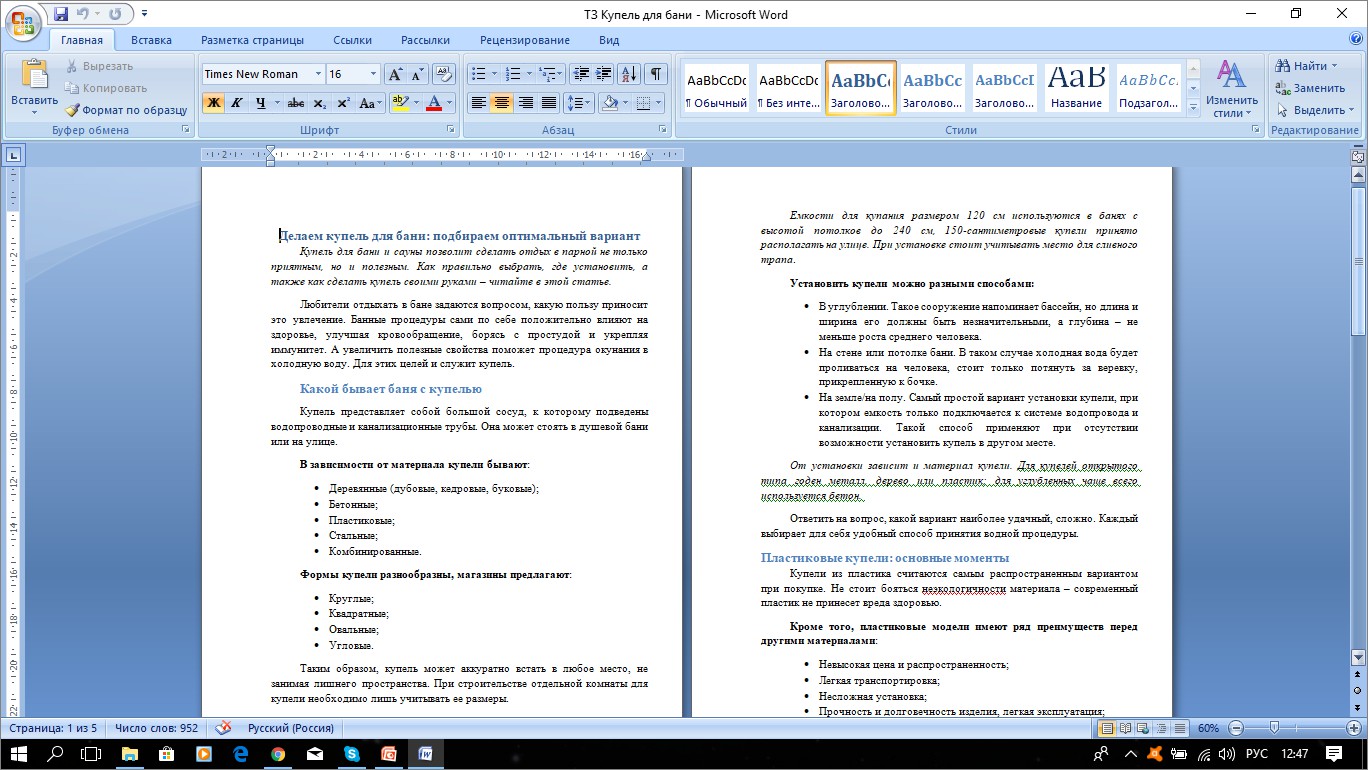Click the Изменить стили icon
Viewport: 1368px width, 770px height.
tap(1231, 76)
